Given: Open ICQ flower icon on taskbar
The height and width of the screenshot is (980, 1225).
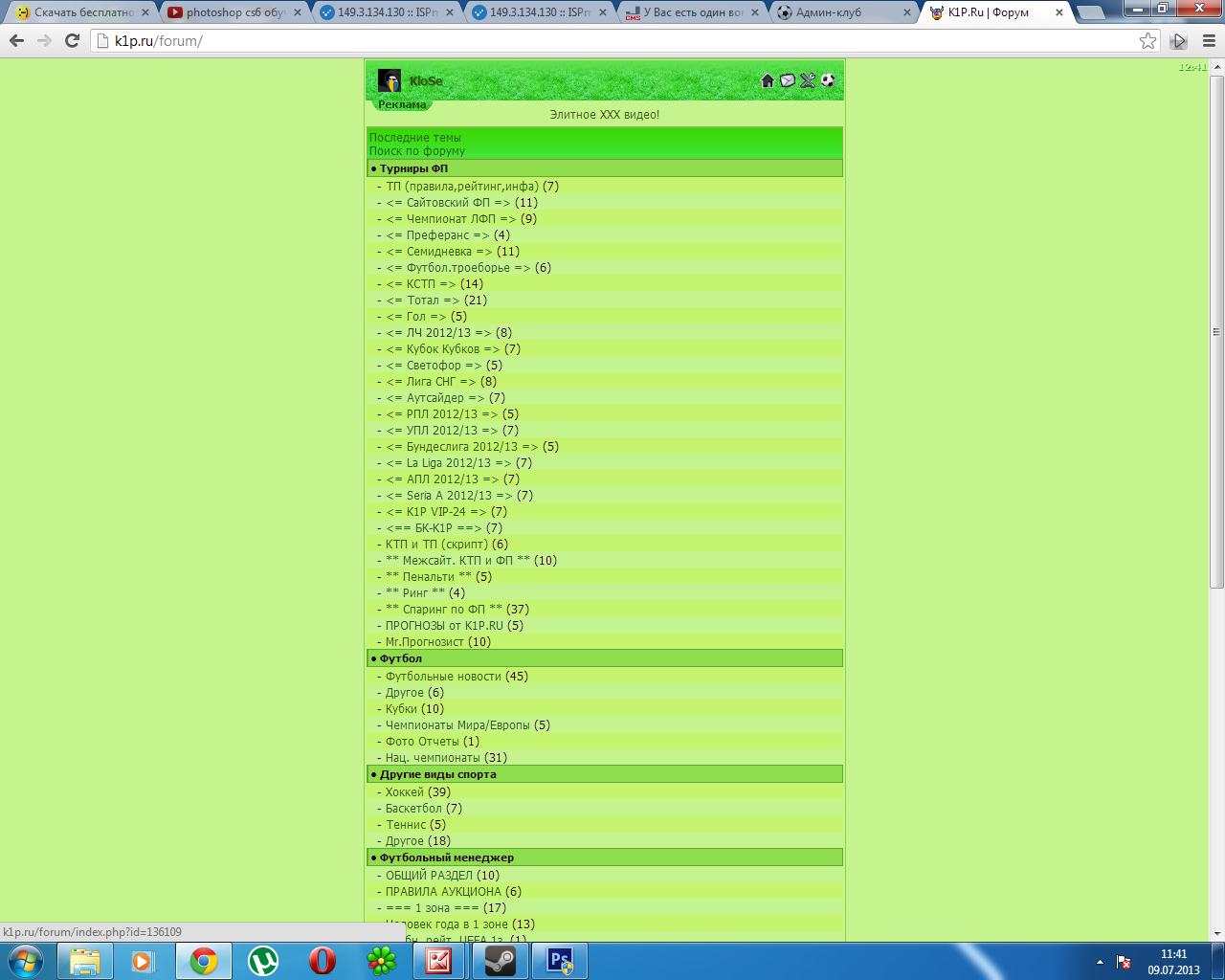Looking at the screenshot, I should pos(381,961).
